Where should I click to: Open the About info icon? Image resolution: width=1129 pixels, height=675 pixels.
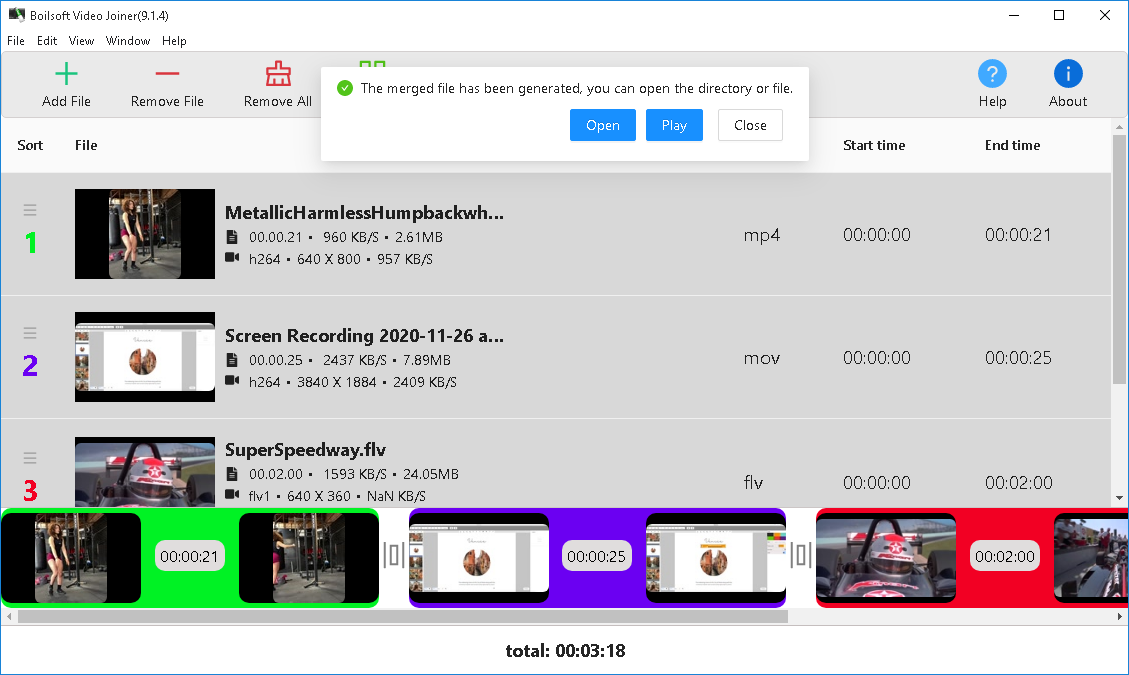click(1068, 73)
